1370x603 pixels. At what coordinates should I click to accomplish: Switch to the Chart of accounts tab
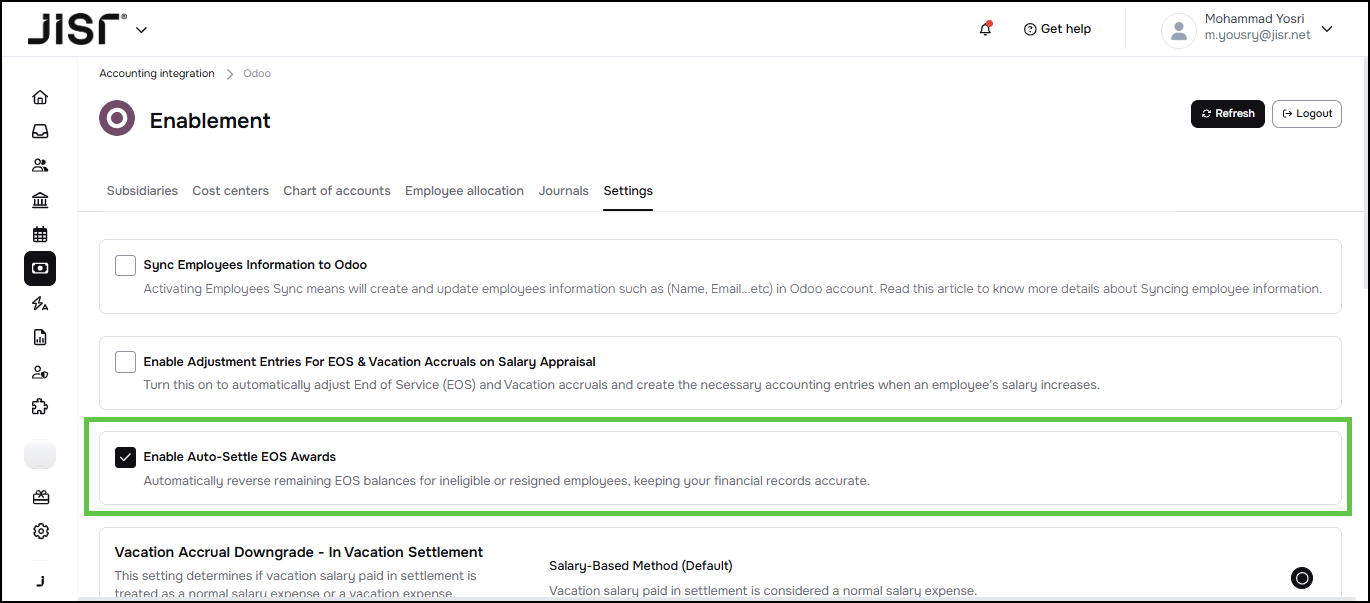pyautogui.click(x=336, y=191)
